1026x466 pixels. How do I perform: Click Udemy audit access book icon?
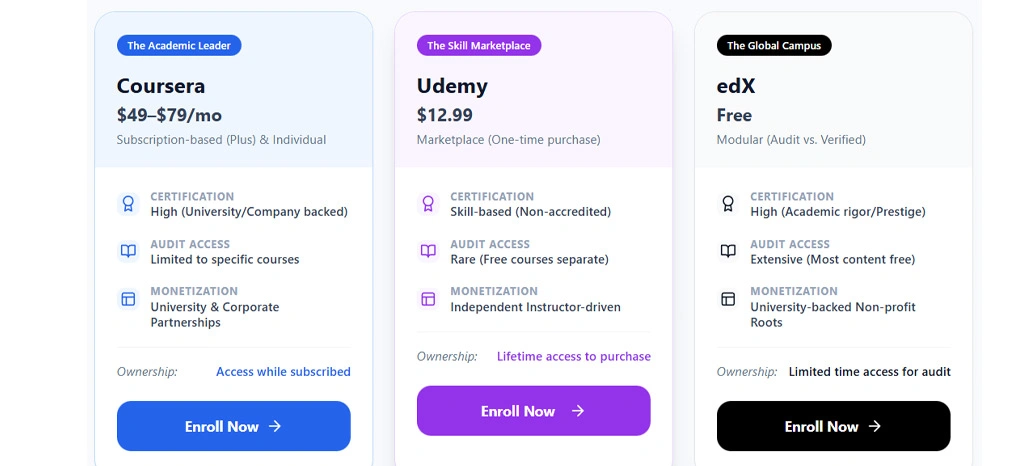point(428,251)
